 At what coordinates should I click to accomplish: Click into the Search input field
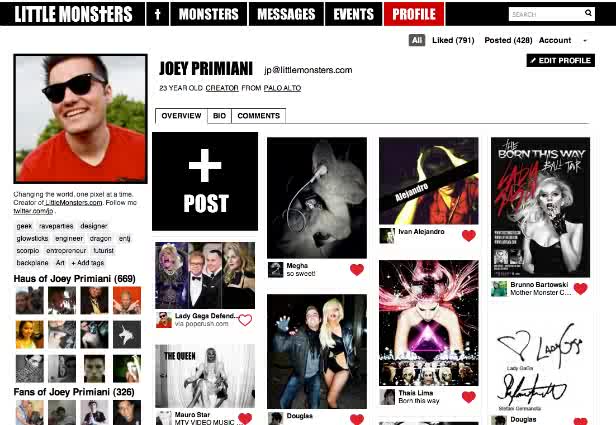[x=546, y=14]
